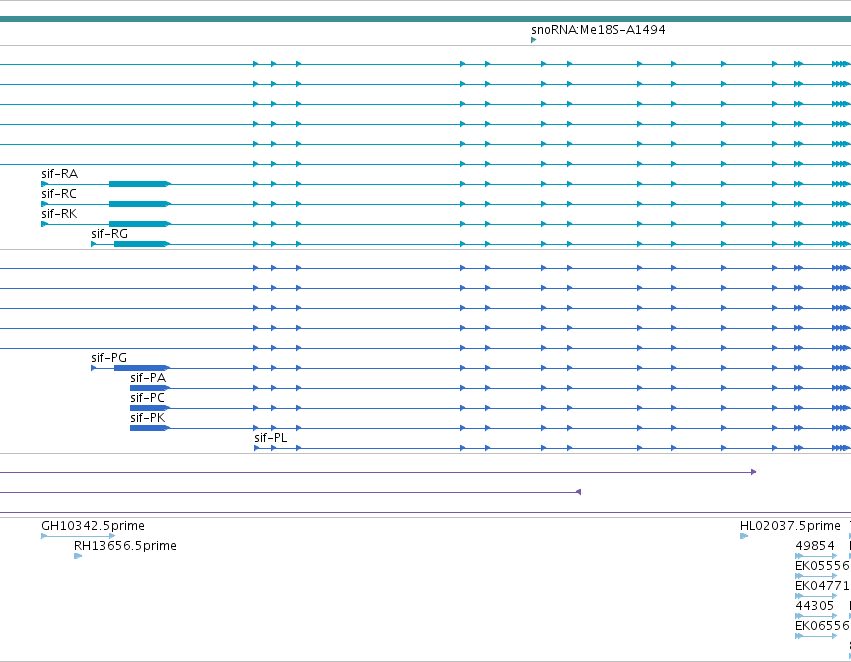Viewport: 851px width, 662px height.
Task: Click the HL02037.5prime arrow glyph
Action: 744,536
